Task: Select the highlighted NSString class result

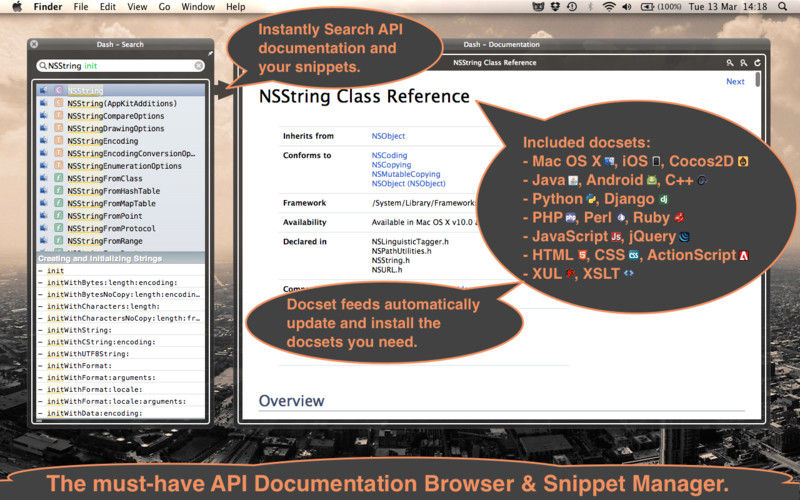Action: 121,90
